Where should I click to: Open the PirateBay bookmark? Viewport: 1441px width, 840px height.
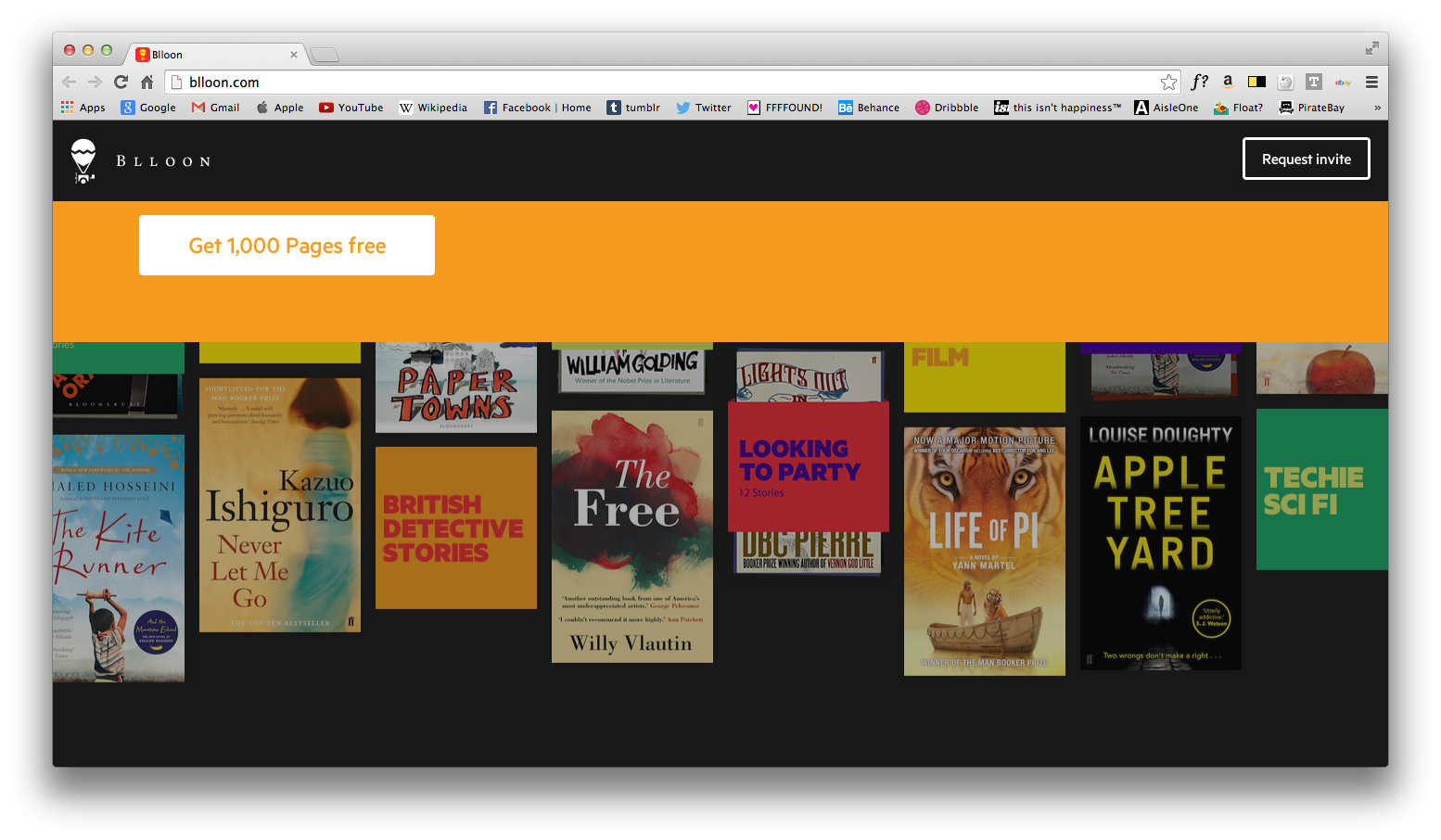1311,108
